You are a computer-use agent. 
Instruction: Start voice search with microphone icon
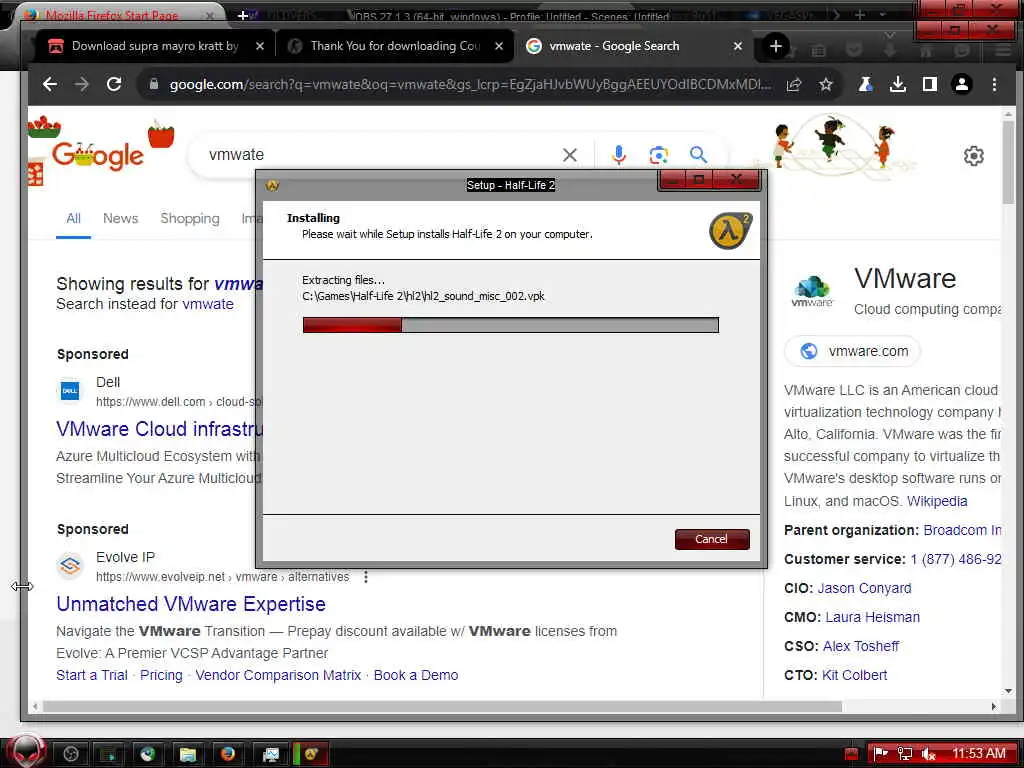619,155
